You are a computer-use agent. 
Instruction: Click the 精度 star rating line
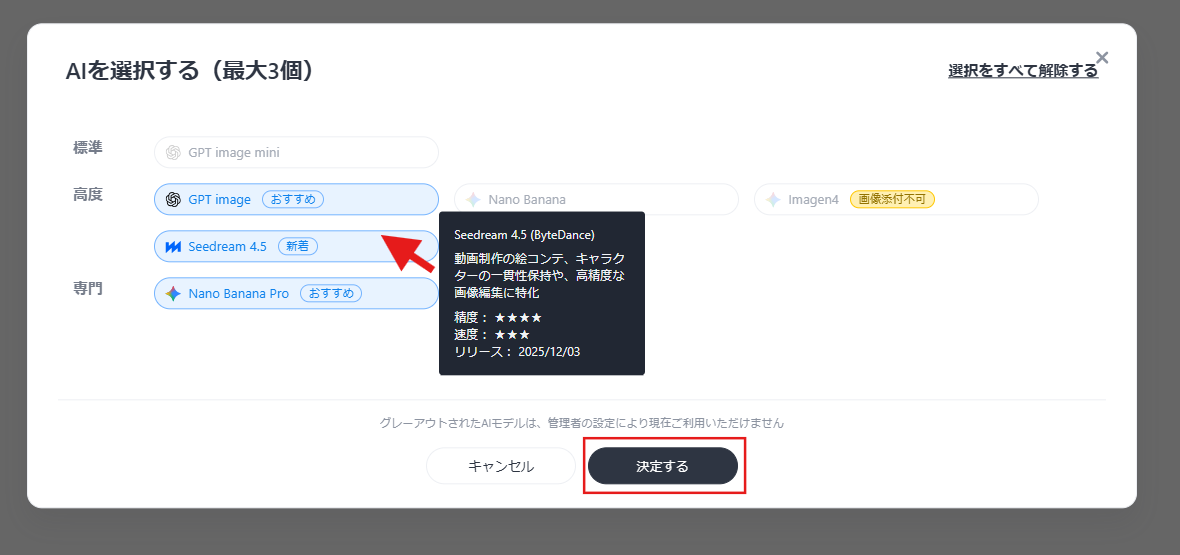[498, 318]
